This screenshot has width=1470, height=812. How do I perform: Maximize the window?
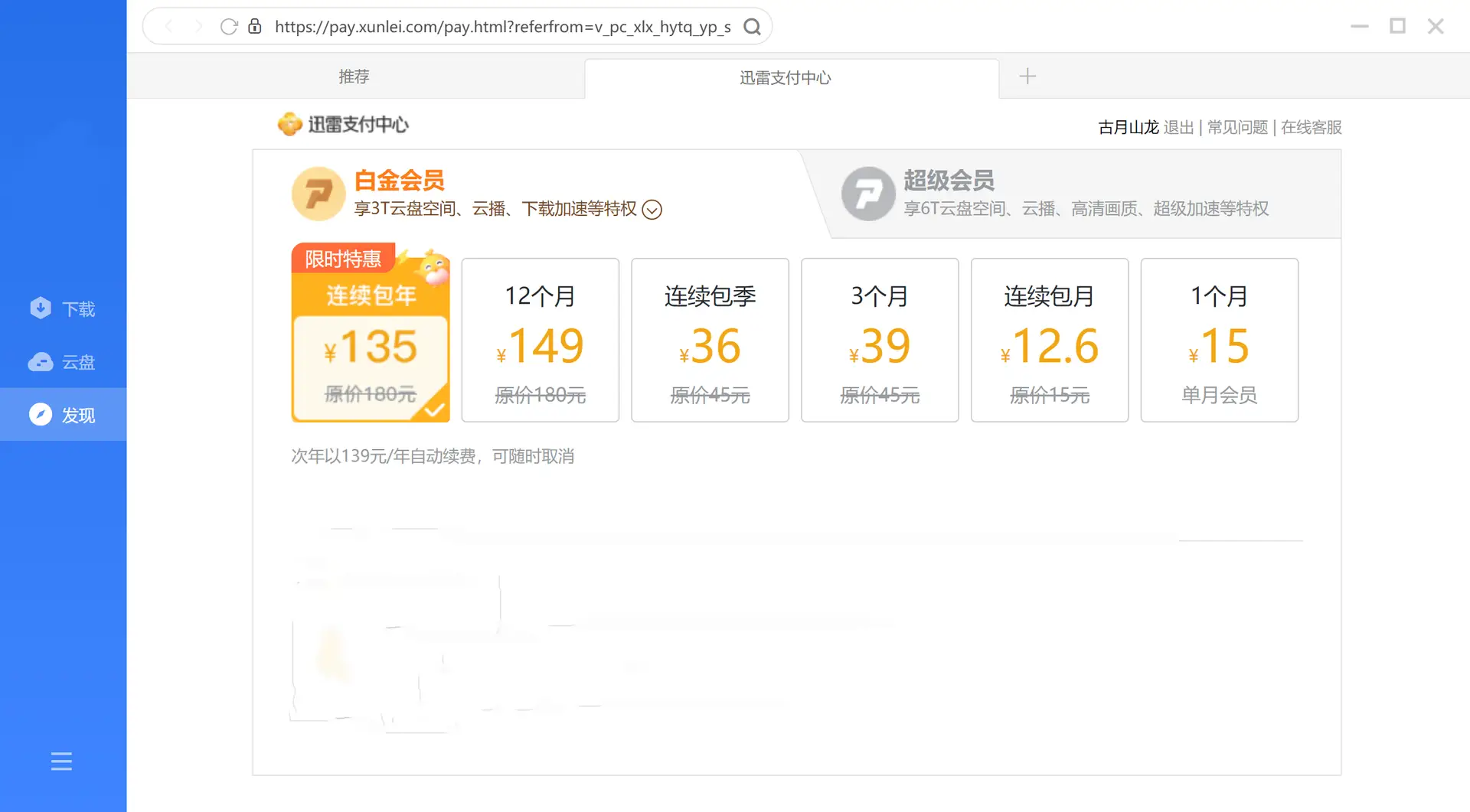pyautogui.click(x=1397, y=27)
